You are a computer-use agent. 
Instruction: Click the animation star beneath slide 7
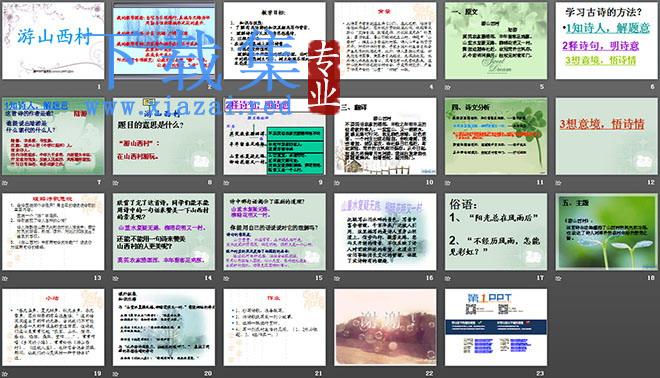[5, 183]
